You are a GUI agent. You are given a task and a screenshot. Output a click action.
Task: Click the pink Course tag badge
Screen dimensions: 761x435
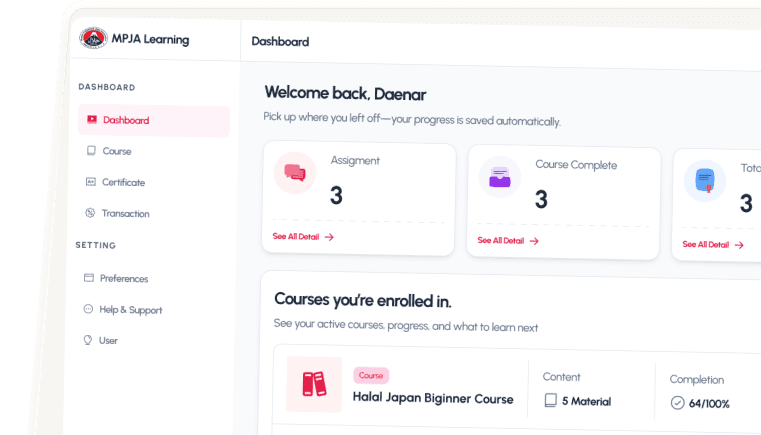(x=371, y=375)
